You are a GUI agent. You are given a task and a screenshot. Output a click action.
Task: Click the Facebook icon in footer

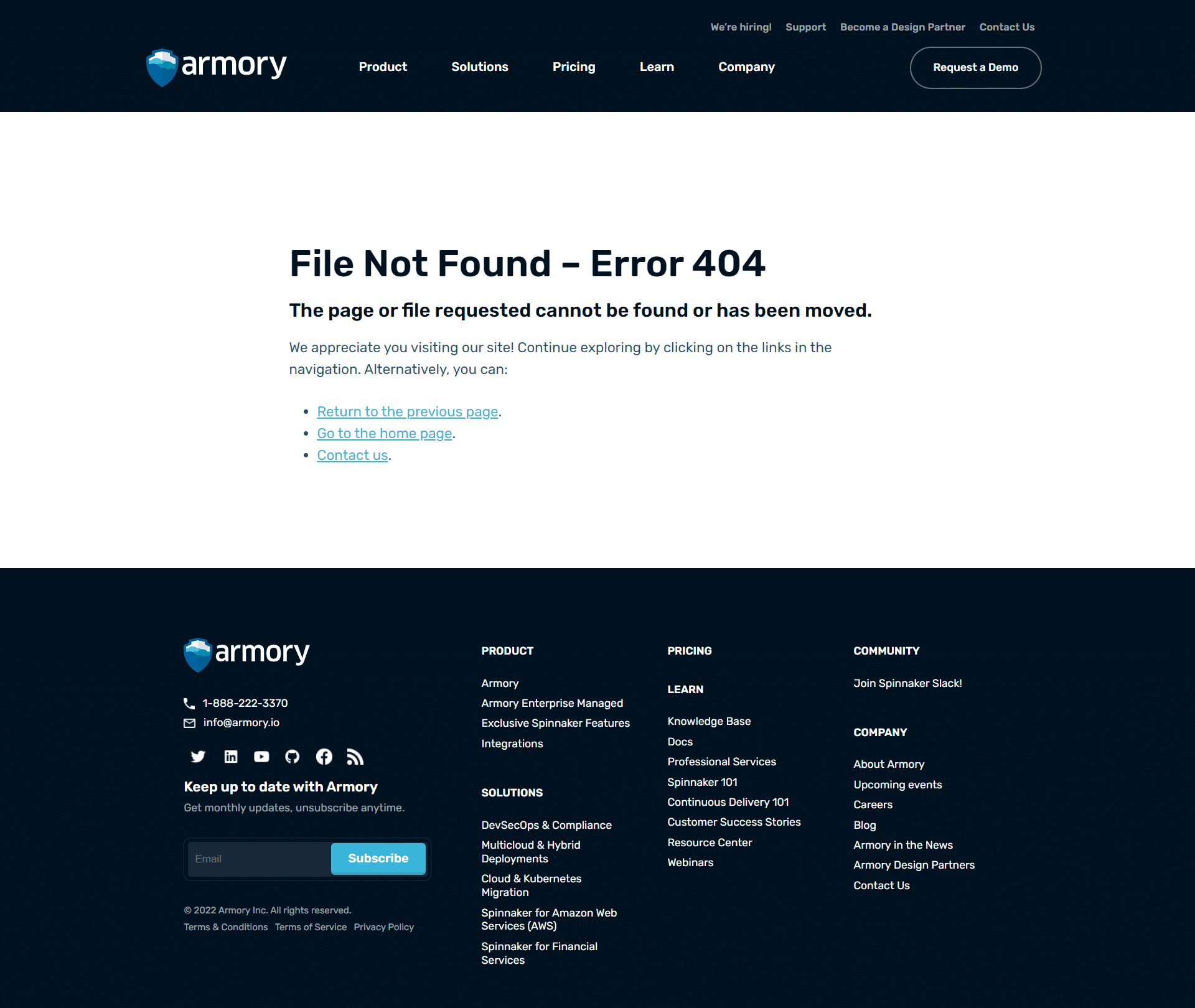tap(322, 757)
